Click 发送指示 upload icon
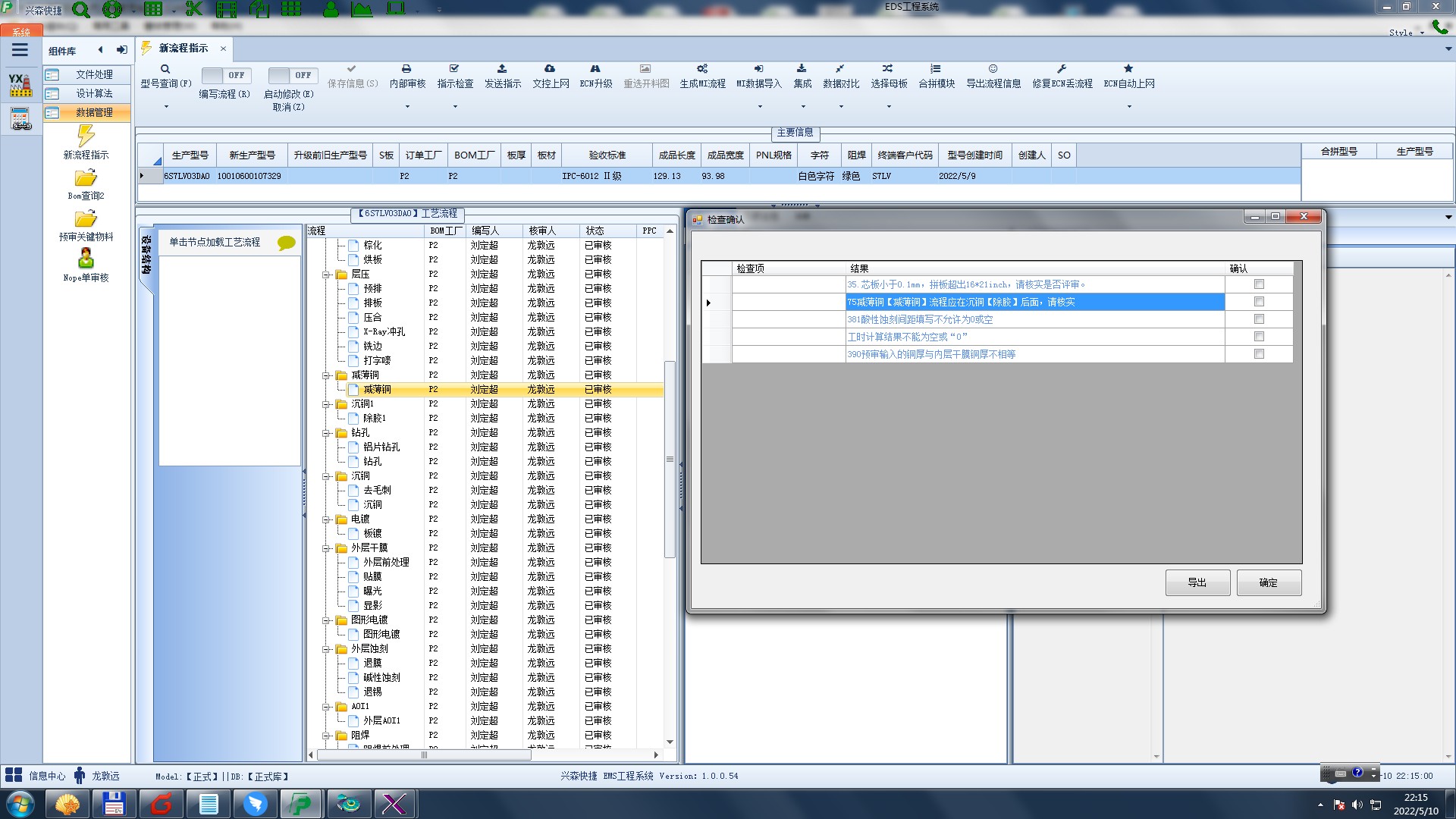The height and width of the screenshot is (819, 1456). (502, 69)
